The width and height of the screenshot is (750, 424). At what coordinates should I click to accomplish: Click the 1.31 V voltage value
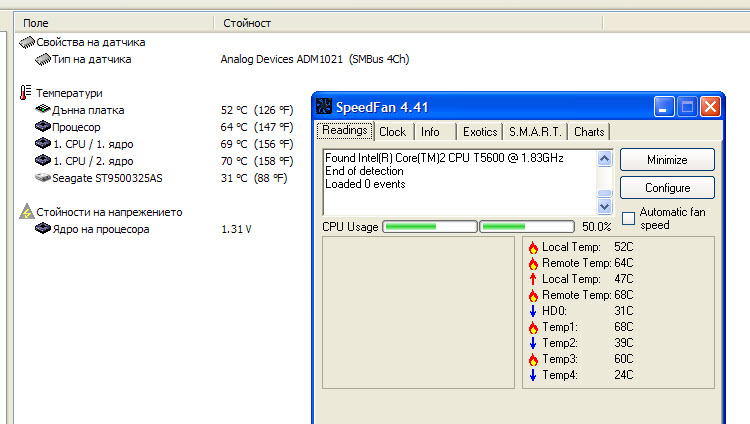[236, 229]
